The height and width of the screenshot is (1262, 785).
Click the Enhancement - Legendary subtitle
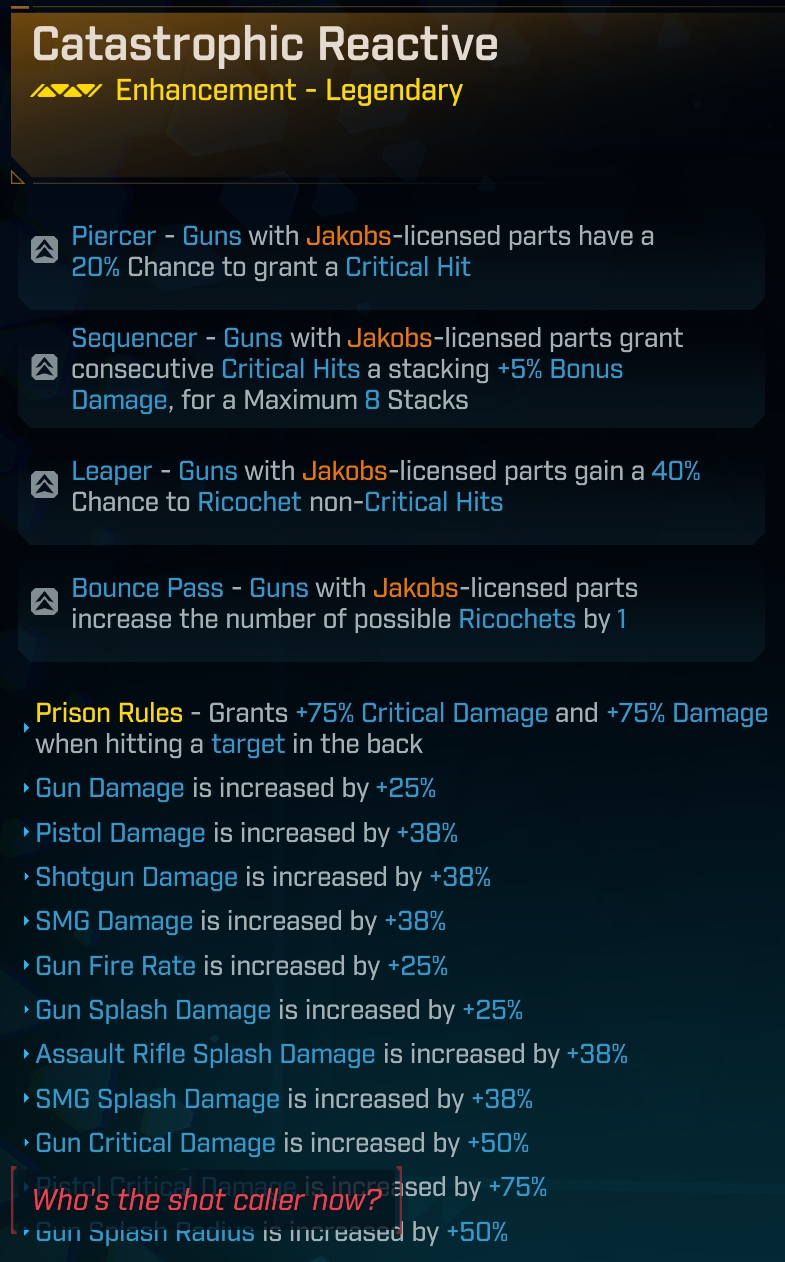click(289, 91)
